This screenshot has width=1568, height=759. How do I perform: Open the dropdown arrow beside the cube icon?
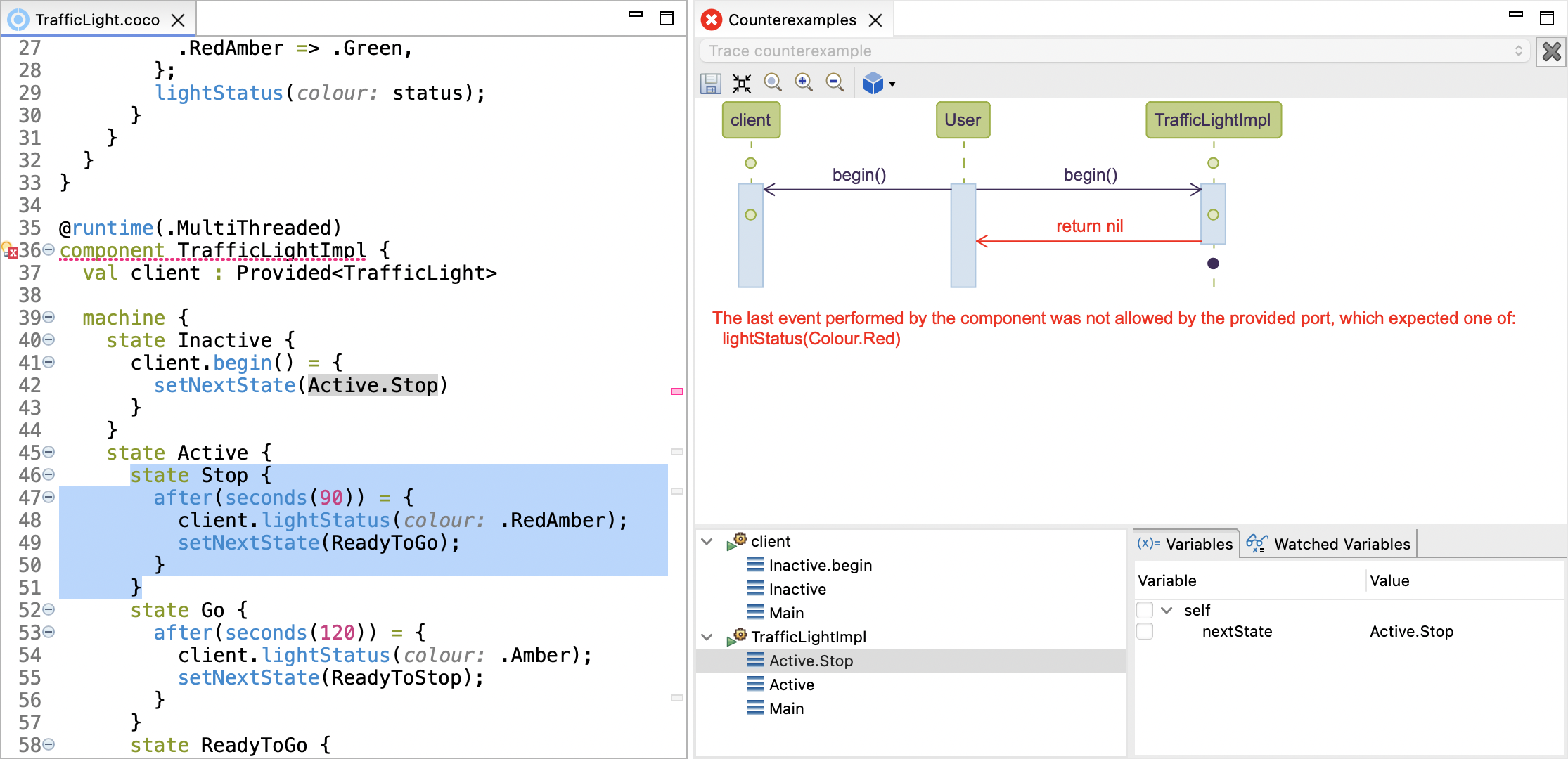pos(892,84)
